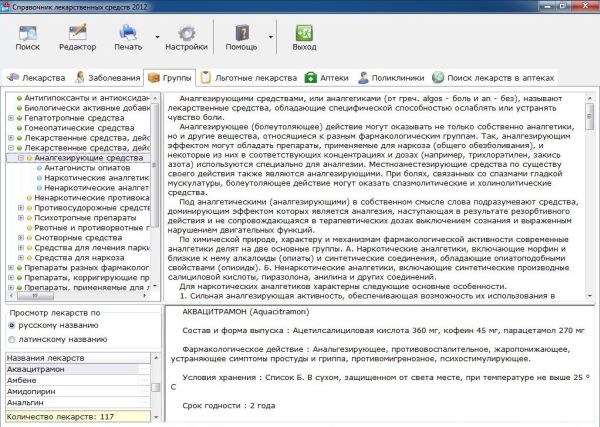The width and height of the screenshot is (600, 427).
Task: Open the Льготные лекарства tab
Action: [x=249, y=78]
